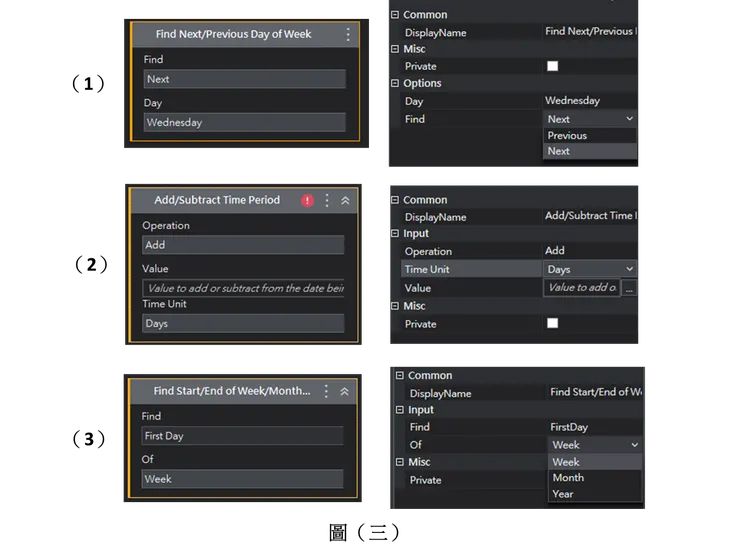This screenshot has width=740, height=556.
Task: Collapse Input section in second properties panel
Action: (x=395, y=233)
